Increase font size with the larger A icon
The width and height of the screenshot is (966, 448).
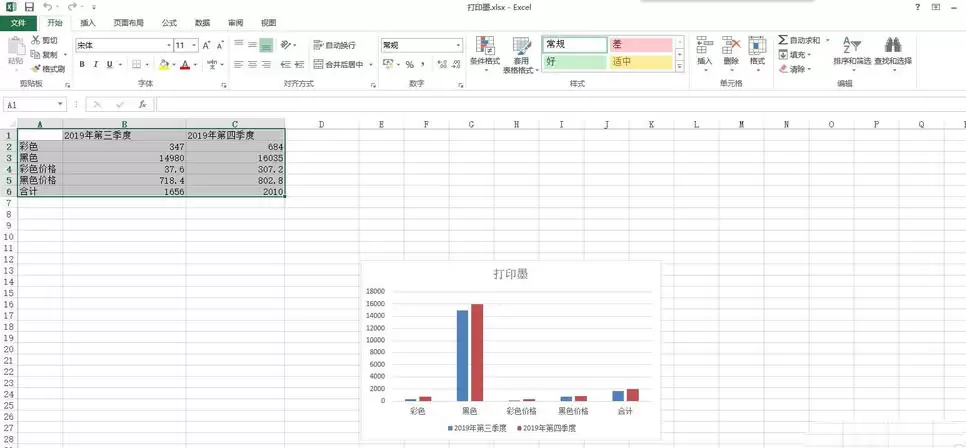point(206,45)
